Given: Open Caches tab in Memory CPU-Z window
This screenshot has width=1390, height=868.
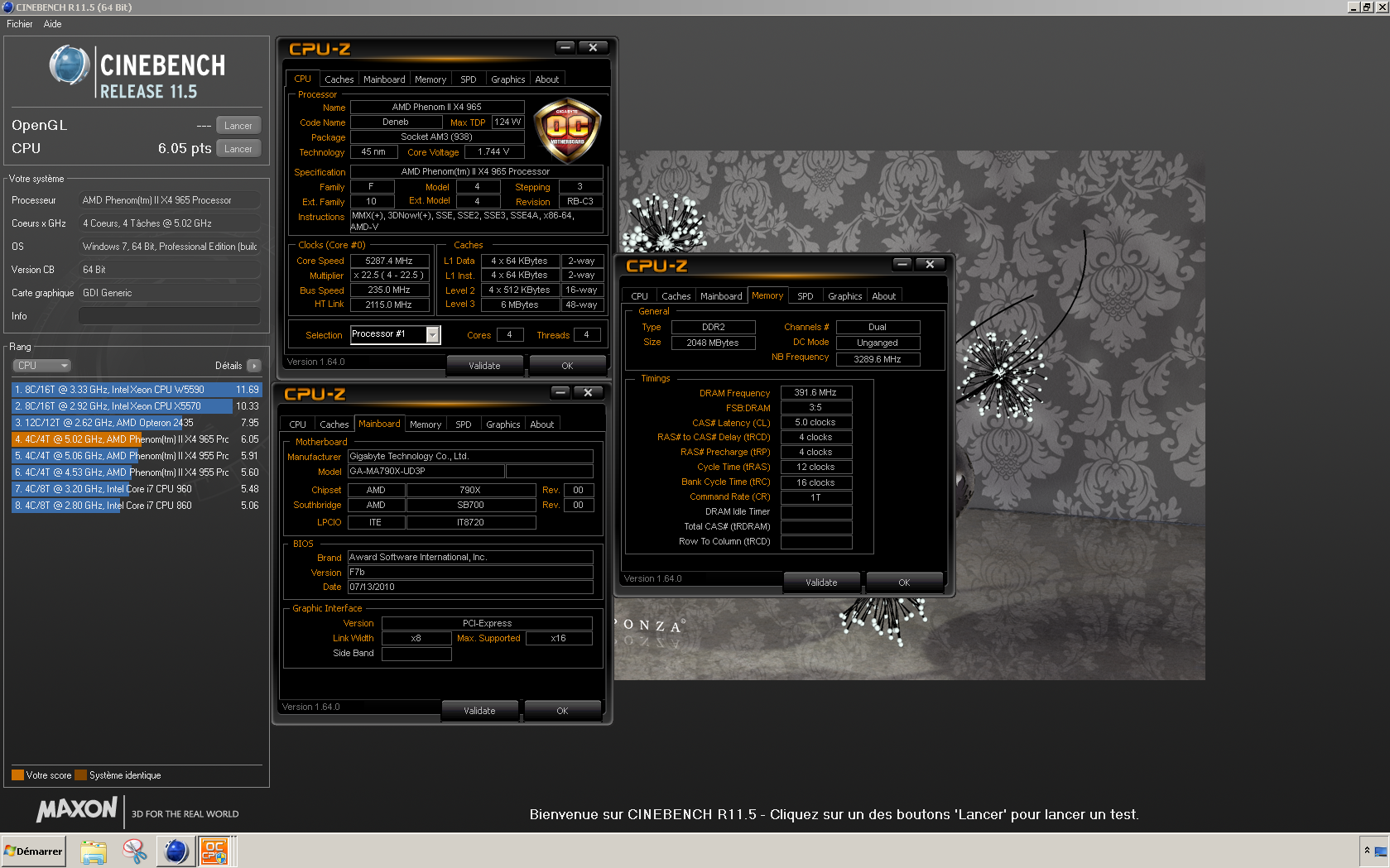Looking at the screenshot, I should point(676,296).
